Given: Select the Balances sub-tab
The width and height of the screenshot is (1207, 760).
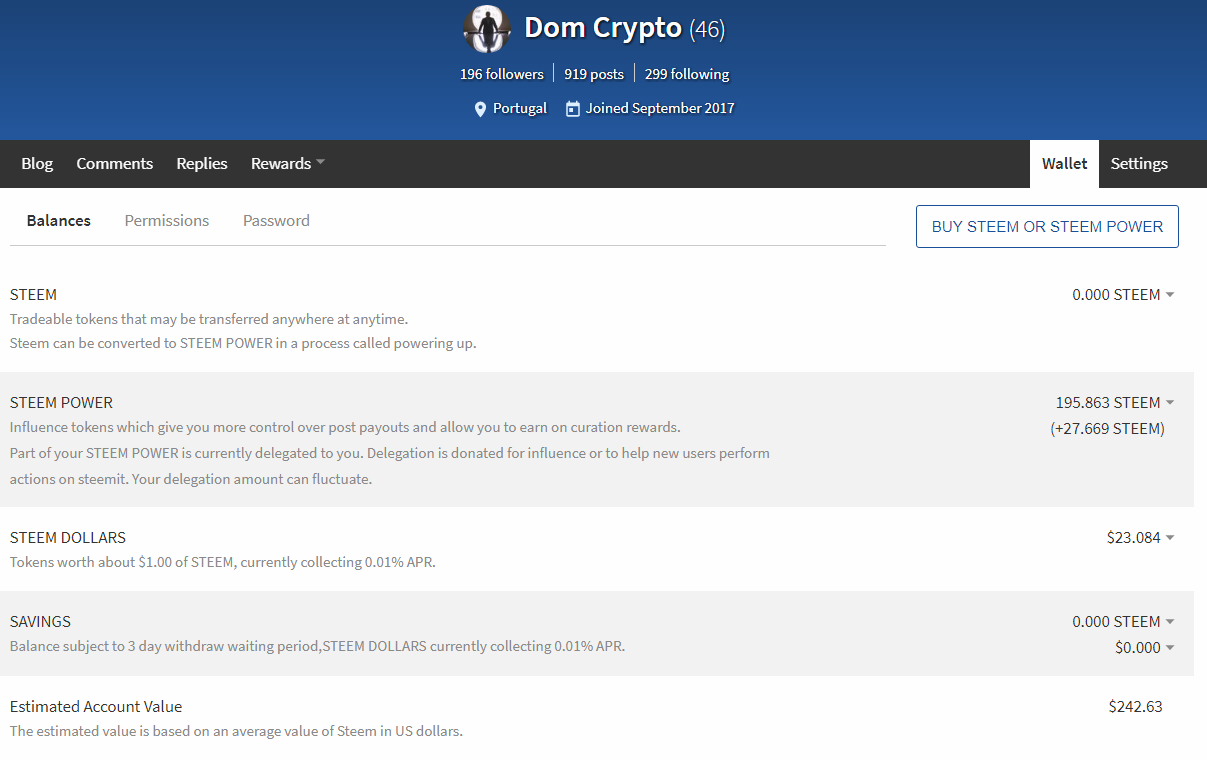Looking at the screenshot, I should tap(59, 221).
